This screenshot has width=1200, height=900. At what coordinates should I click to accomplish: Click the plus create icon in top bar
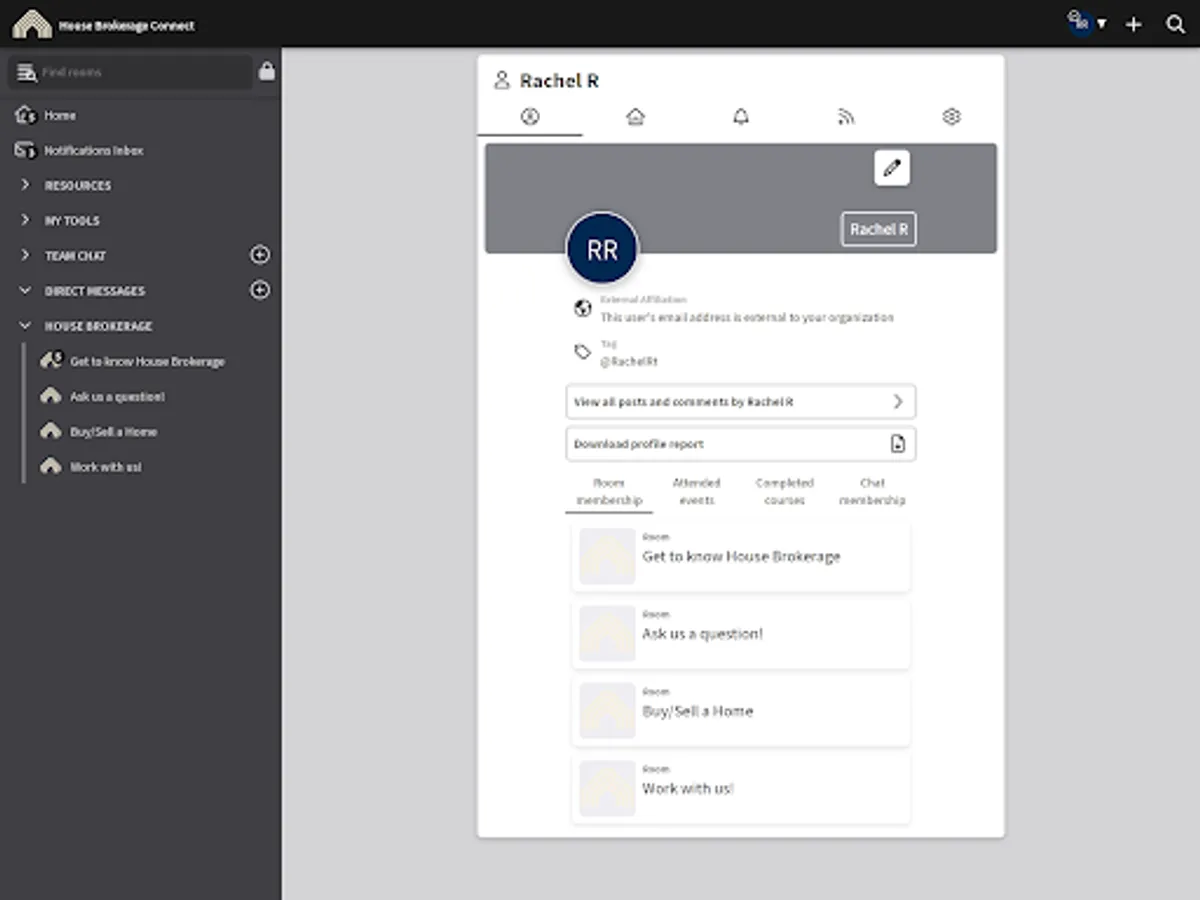tap(1133, 24)
